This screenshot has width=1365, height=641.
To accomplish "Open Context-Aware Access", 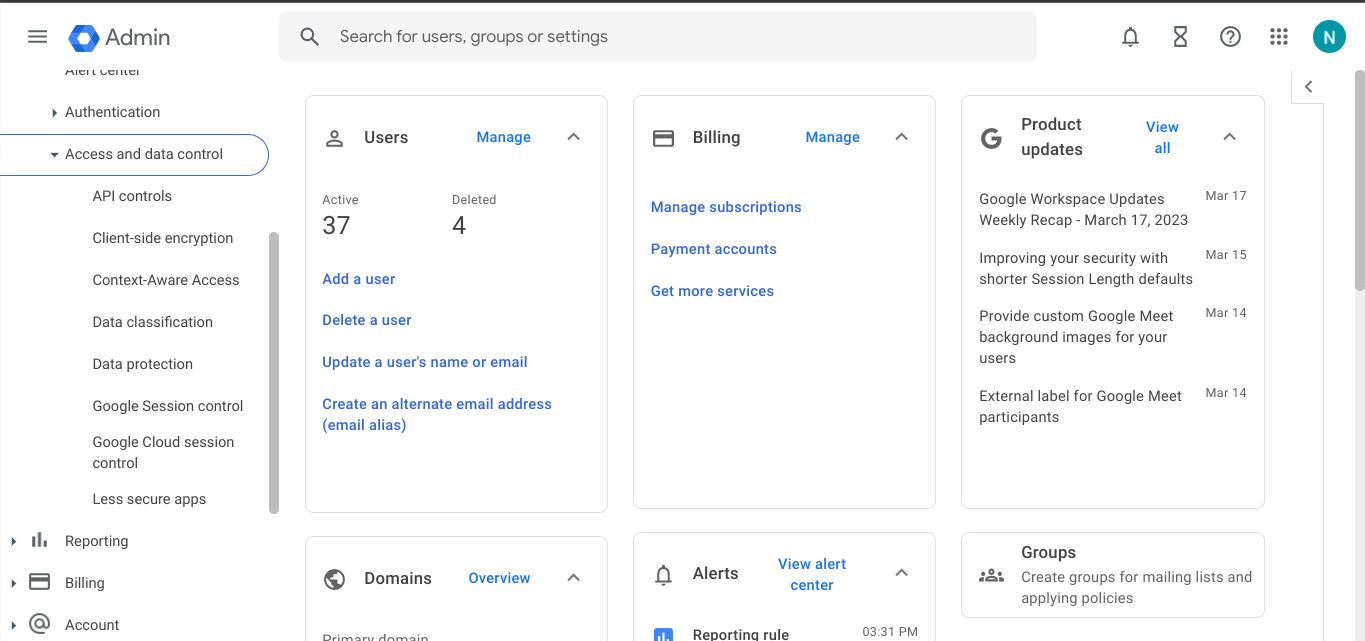I will pos(166,280).
